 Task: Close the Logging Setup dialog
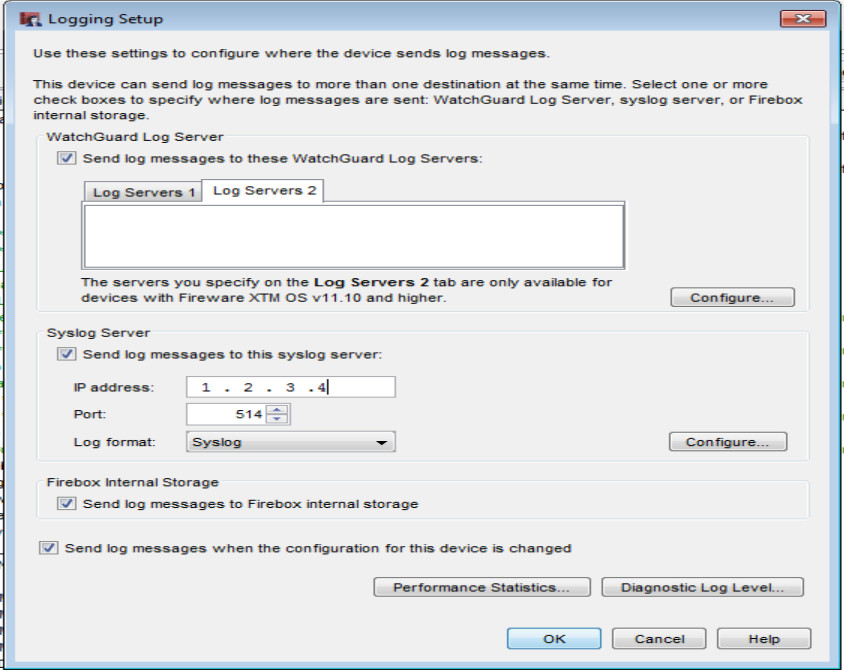803,18
